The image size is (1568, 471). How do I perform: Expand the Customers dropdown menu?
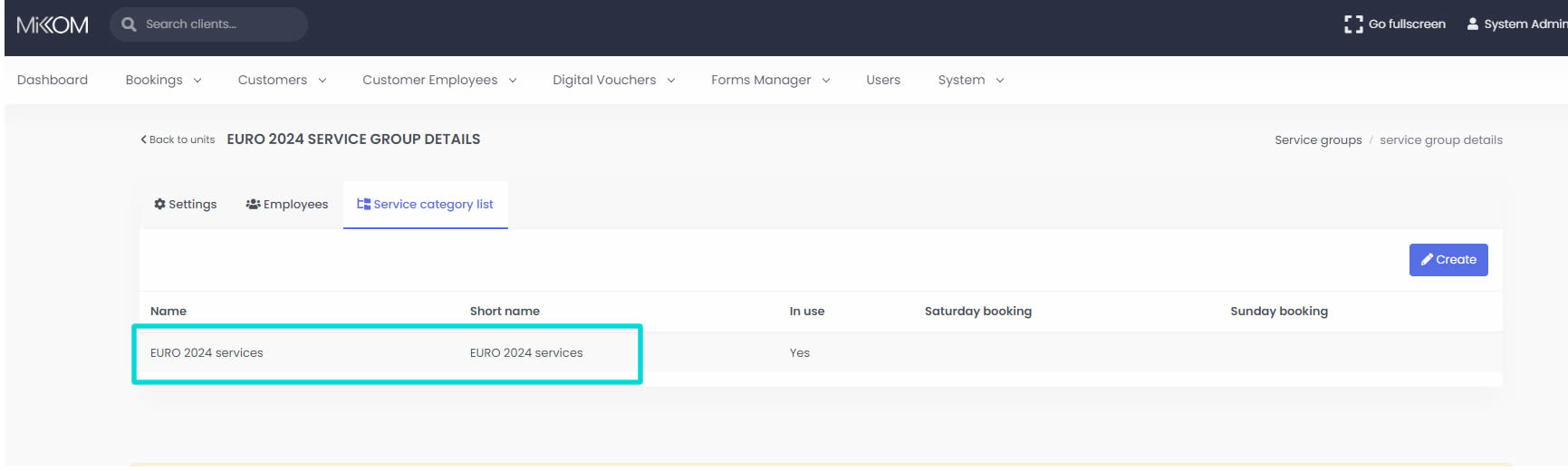tap(282, 81)
